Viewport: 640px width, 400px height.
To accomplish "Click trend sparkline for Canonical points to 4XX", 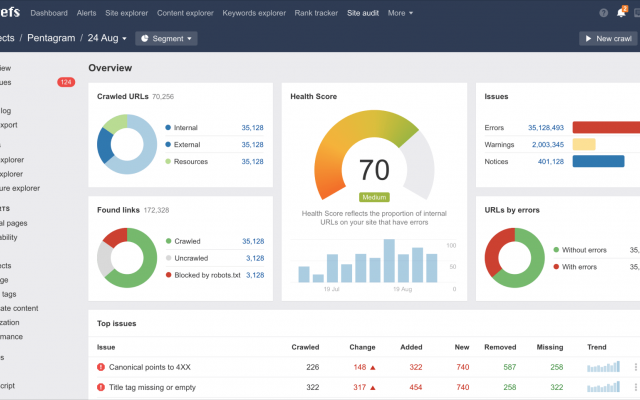I will [x=603, y=367].
